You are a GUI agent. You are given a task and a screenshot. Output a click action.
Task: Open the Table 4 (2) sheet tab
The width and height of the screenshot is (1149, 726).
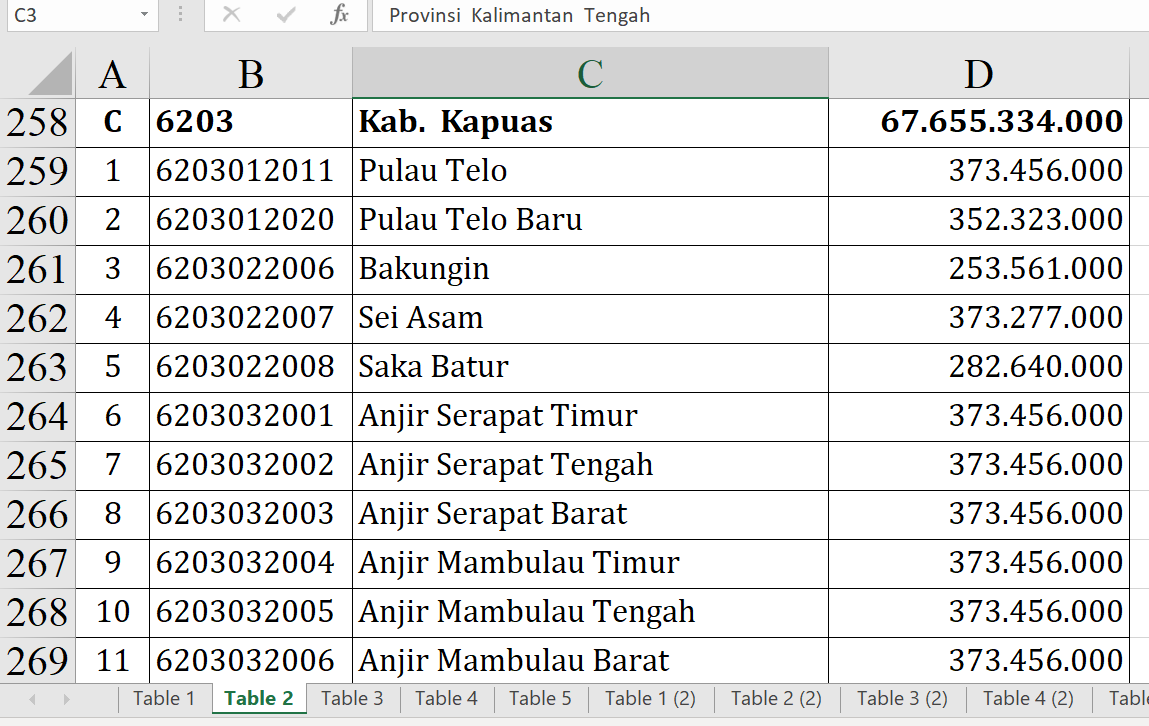(x=1028, y=698)
